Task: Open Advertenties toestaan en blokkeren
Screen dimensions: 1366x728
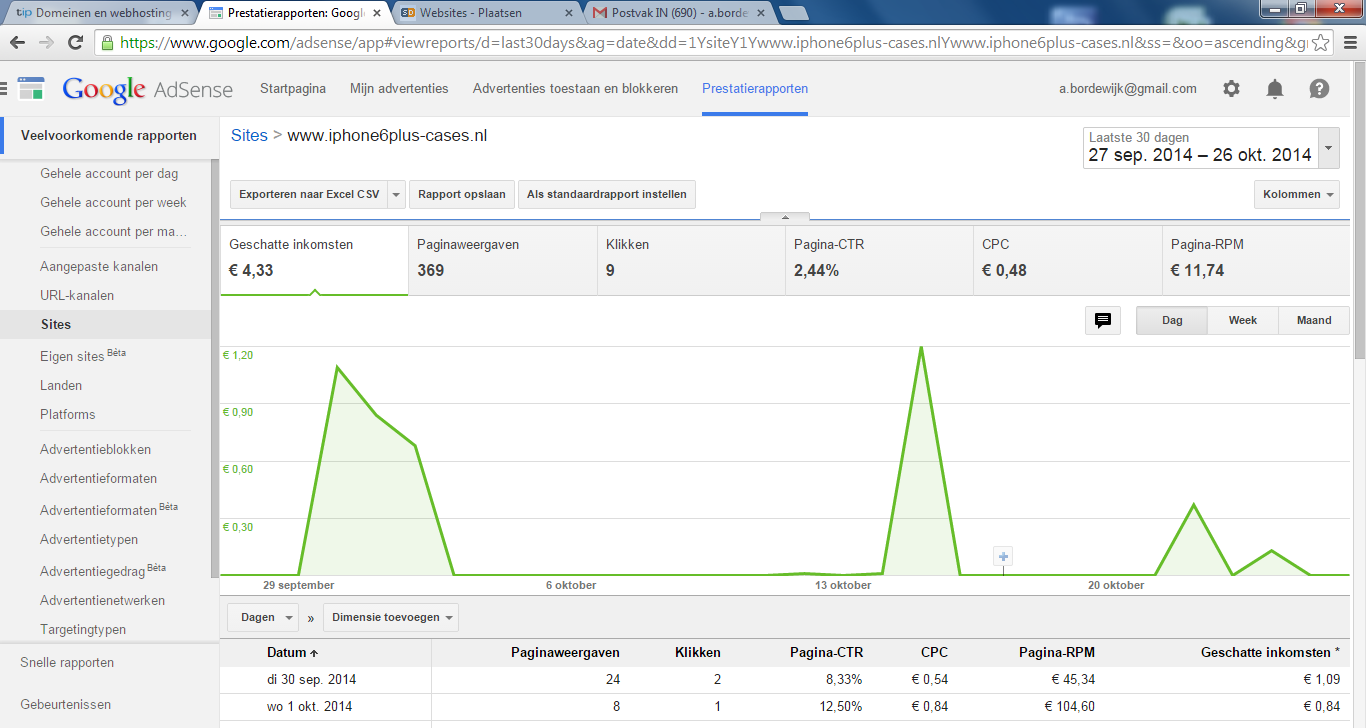Action: [x=575, y=88]
